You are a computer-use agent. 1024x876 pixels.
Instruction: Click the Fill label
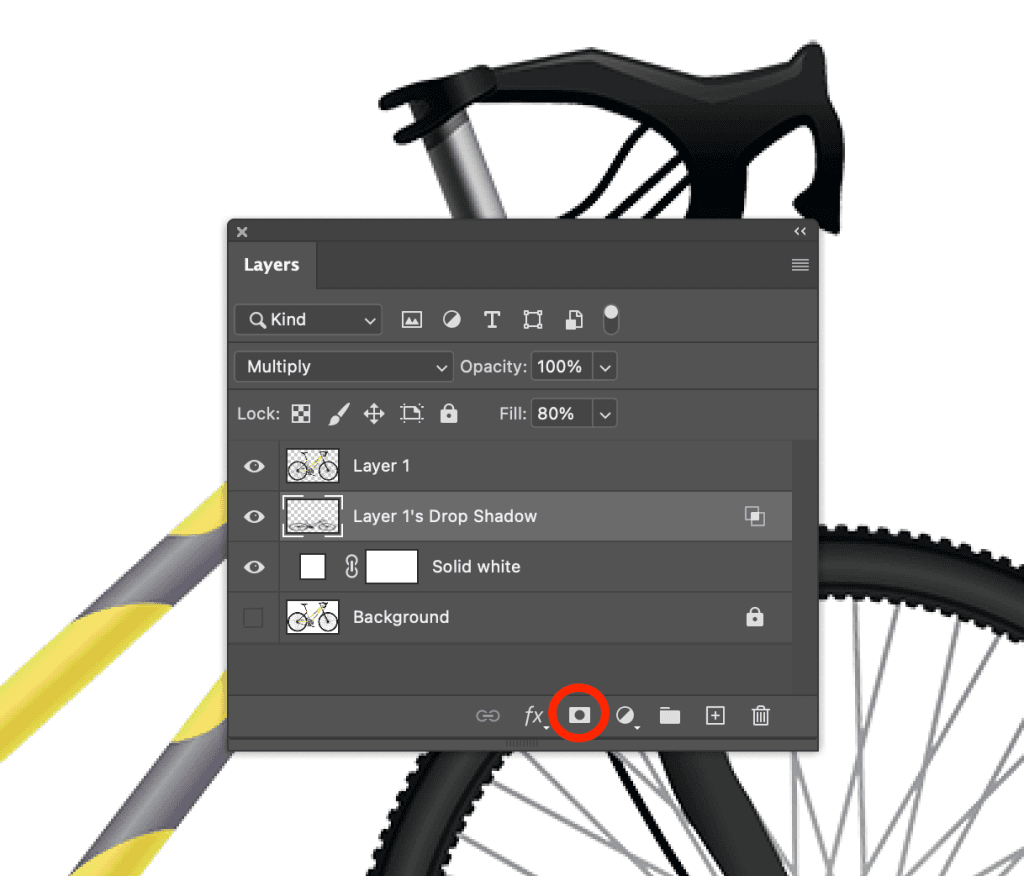(x=513, y=414)
